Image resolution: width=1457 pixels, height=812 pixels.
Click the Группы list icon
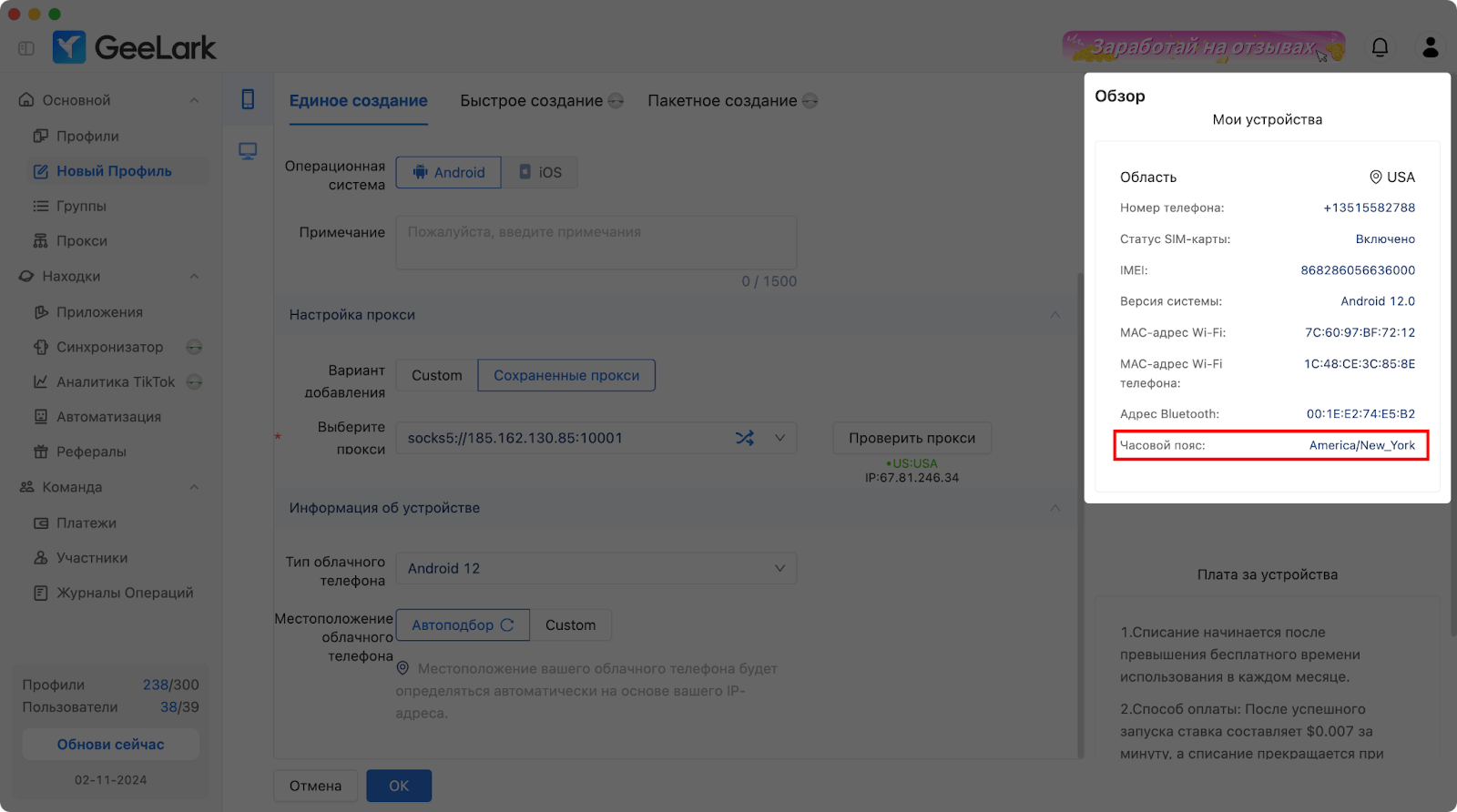40,206
